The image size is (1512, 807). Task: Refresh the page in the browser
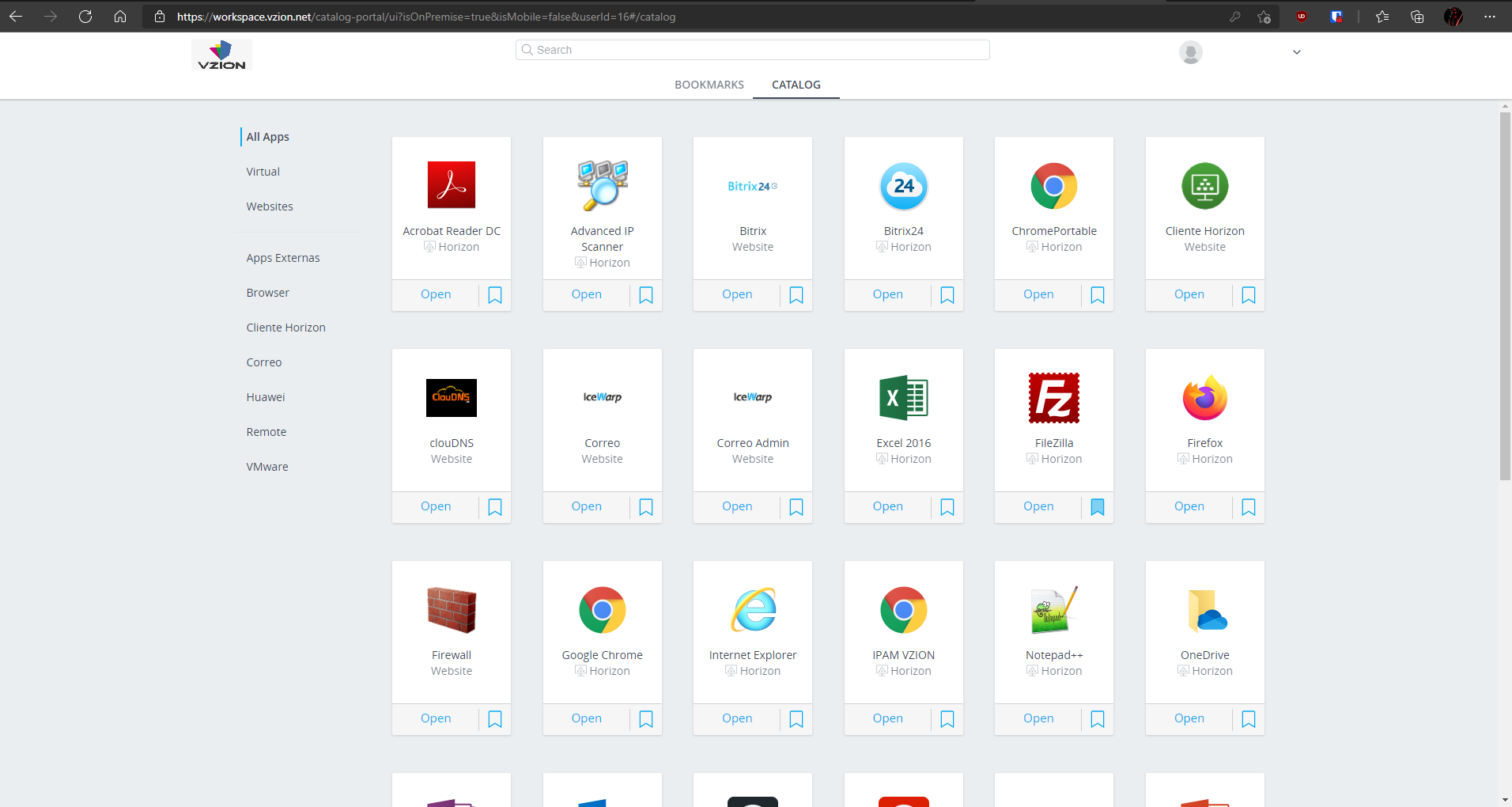click(85, 17)
